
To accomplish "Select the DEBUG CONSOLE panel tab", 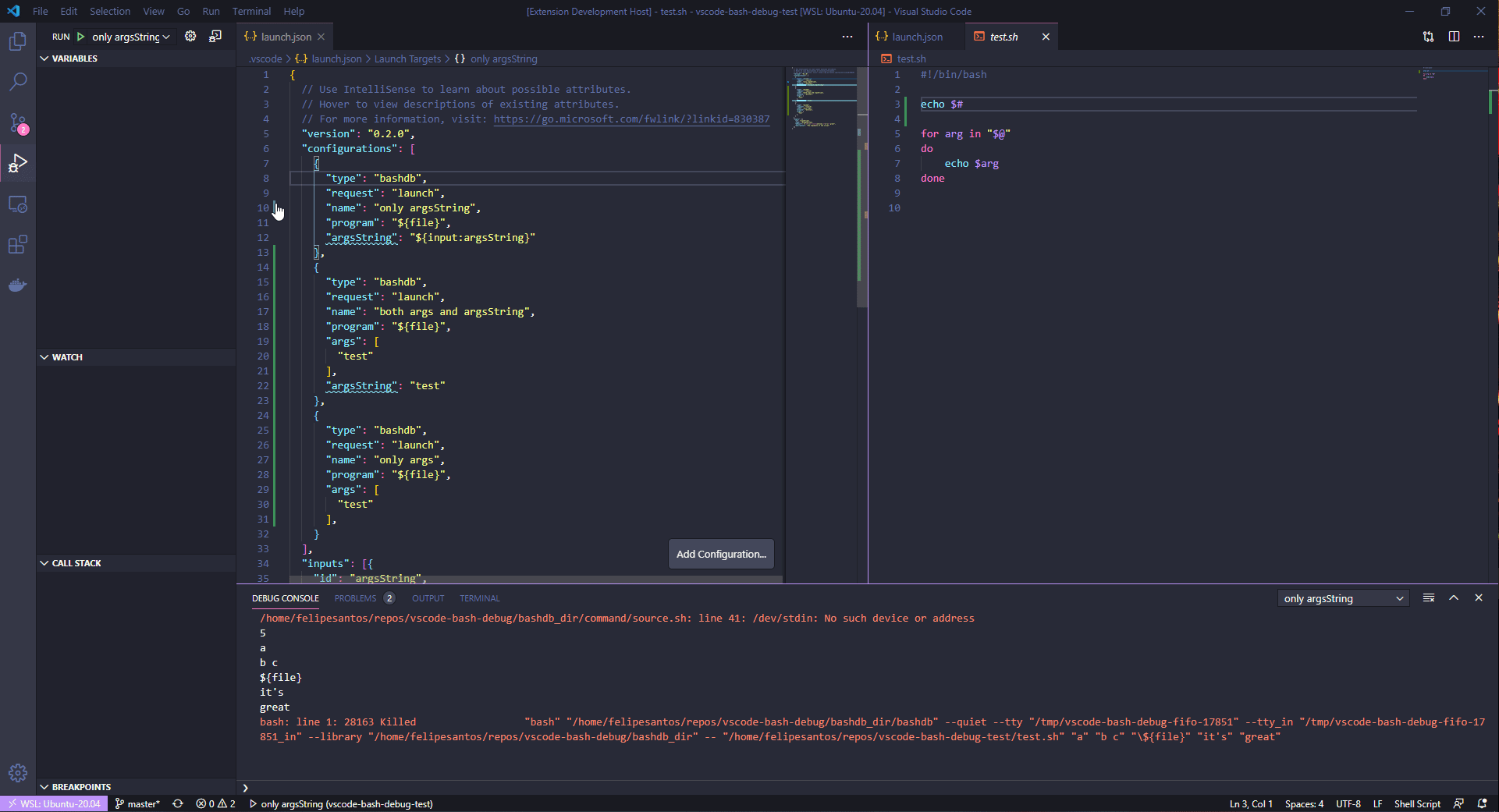I will click(285, 598).
